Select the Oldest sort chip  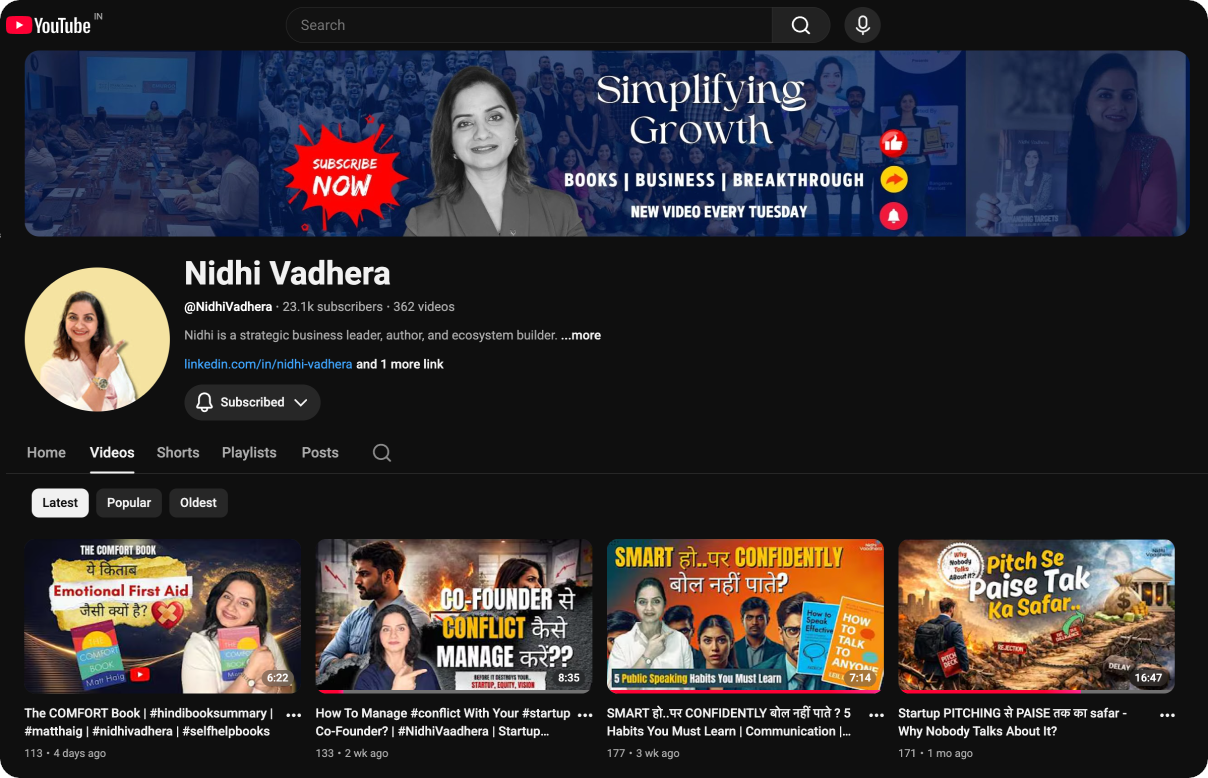(198, 503)
